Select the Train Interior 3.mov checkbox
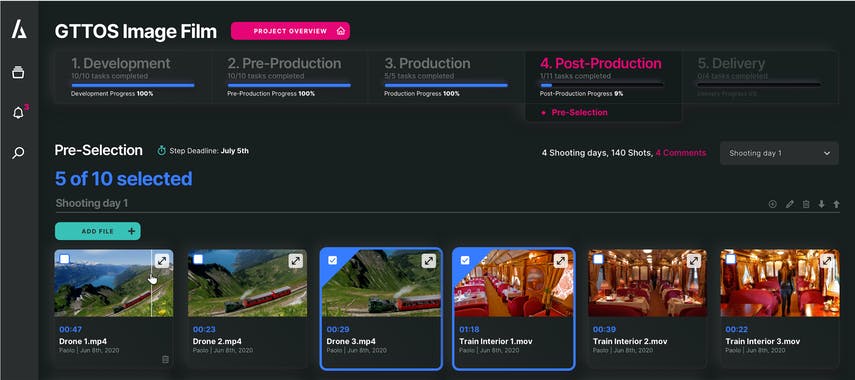Image resolution: width=855 pixels, height=380 pixels. 731,260
